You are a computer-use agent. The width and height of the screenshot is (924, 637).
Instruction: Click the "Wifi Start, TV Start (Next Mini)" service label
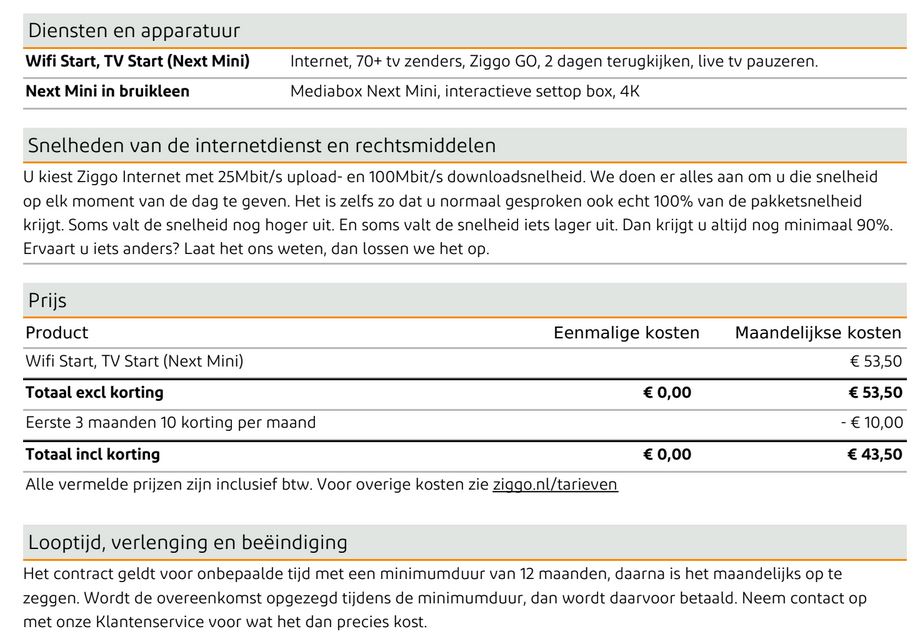138,62
